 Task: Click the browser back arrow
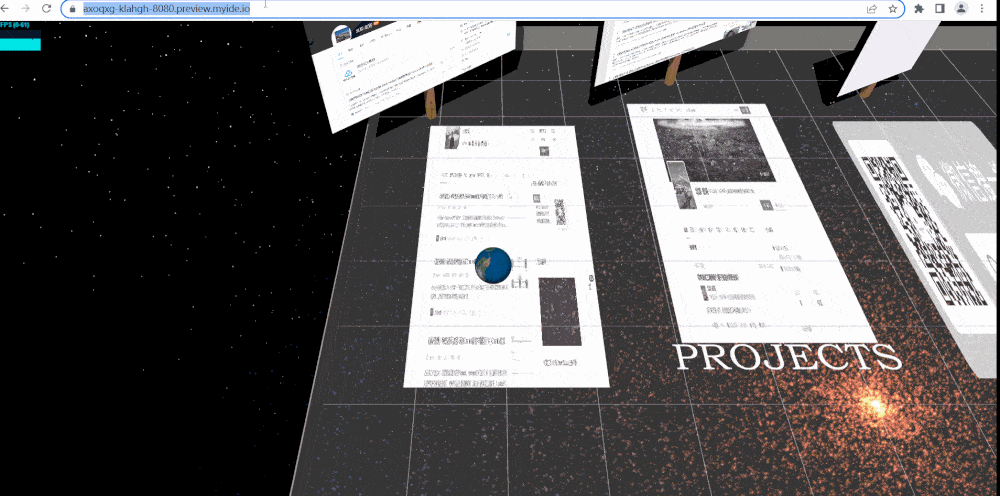[x=5, y=9]
